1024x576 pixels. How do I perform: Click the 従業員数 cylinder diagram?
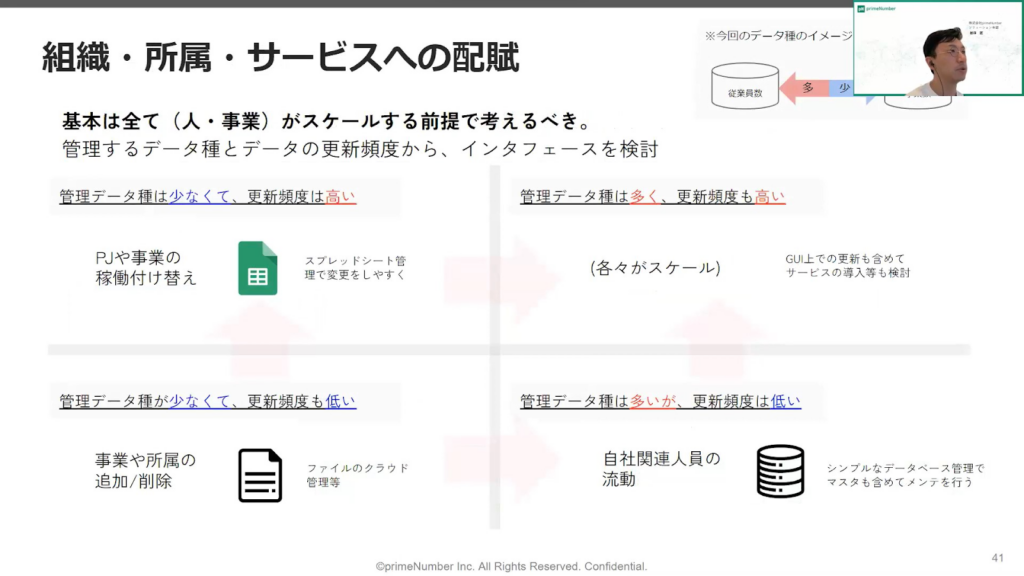coord(743,87)
